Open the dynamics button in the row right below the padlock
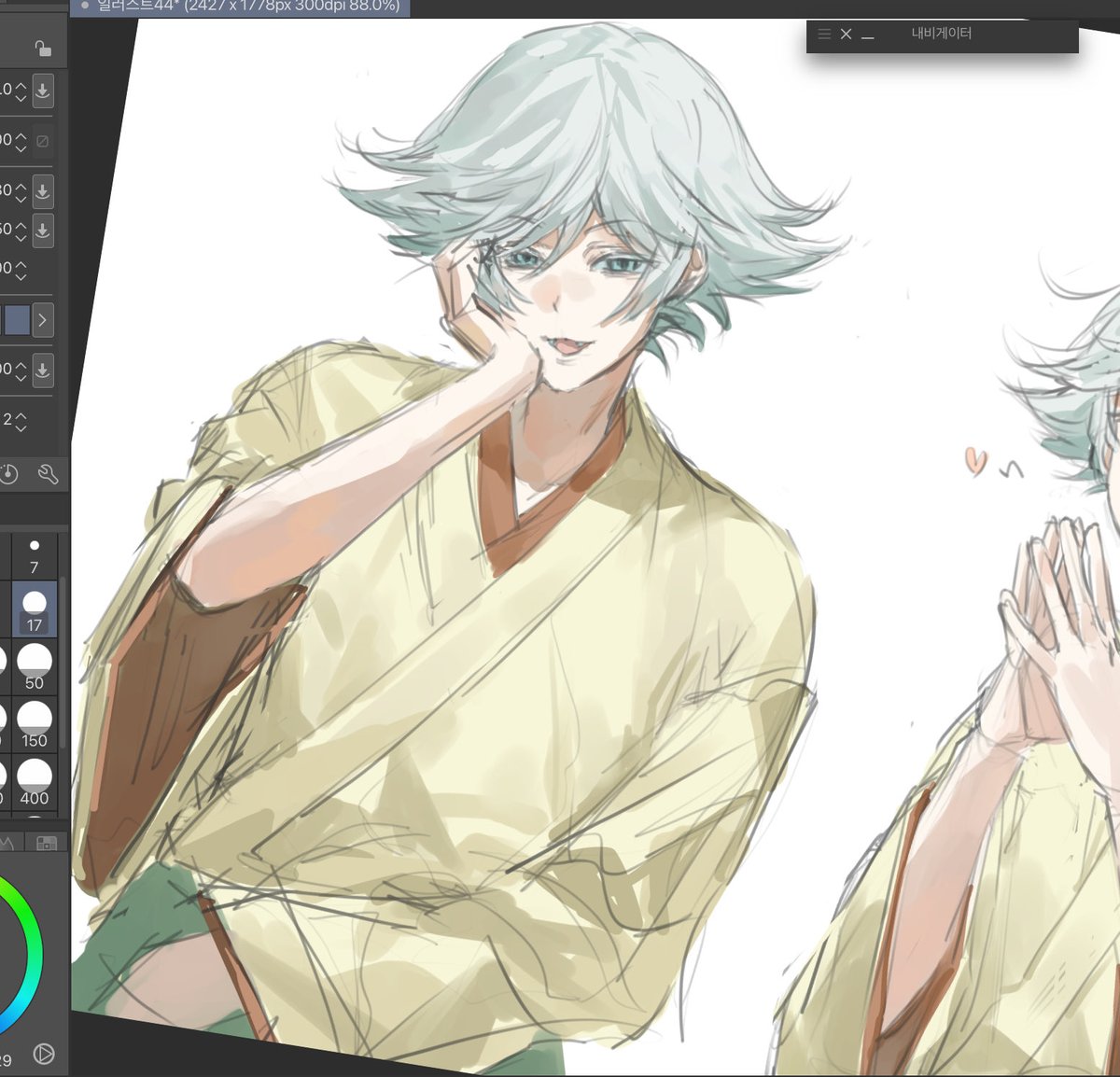The width and height of the screenshot is (1120, 1077). tap(43, 91)
